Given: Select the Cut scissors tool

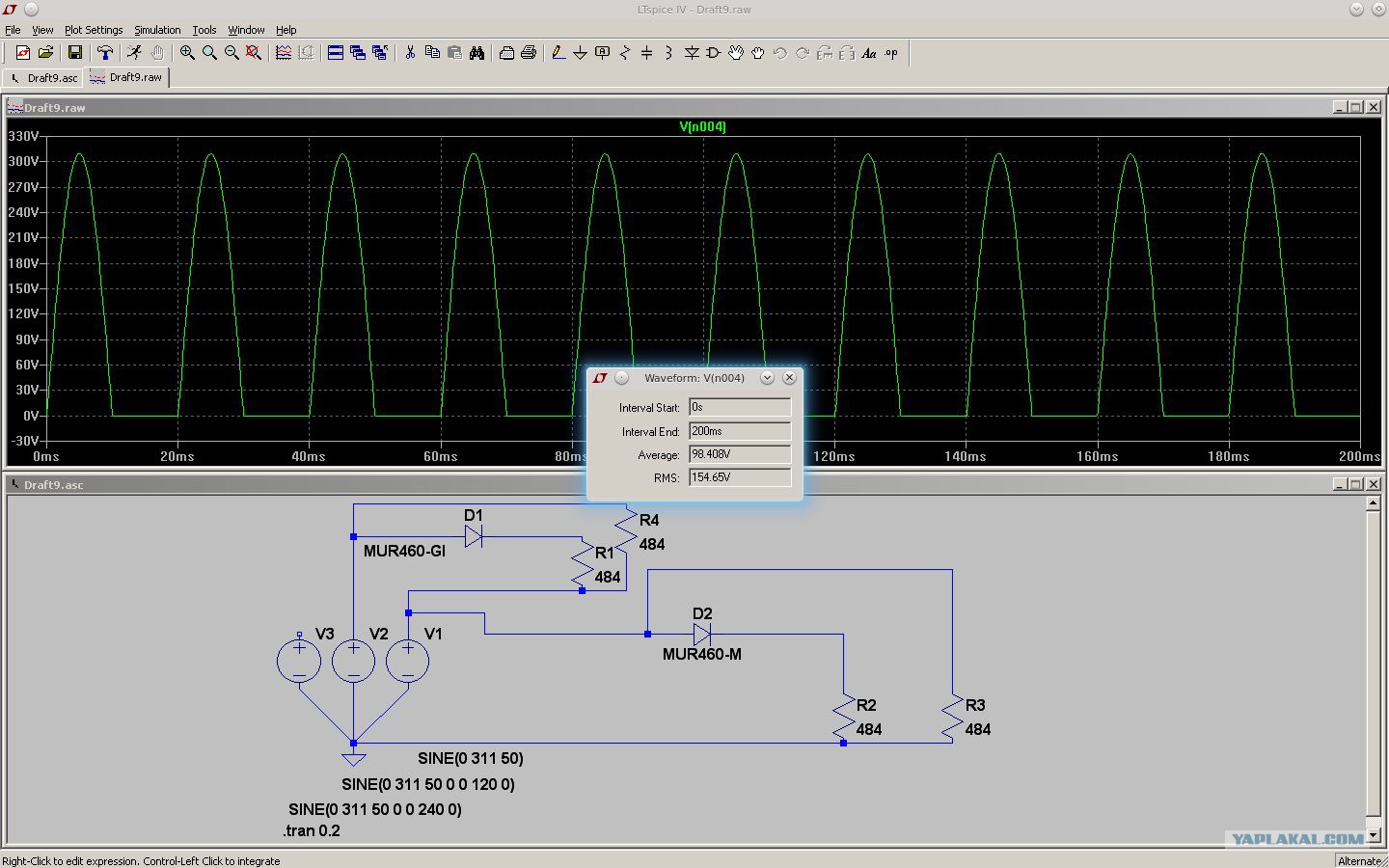Looking at the screenshot, I should coord(410,53).
